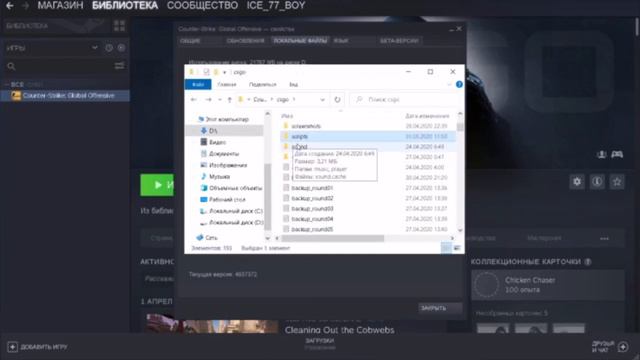Open the МАГАЗИН menu in Steam
640x360 pixels.
tap(60, 6)
